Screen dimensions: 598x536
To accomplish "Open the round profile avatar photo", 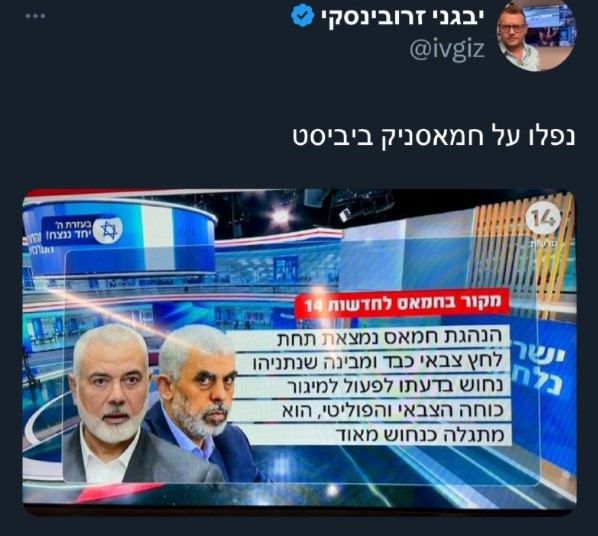I will (537, 34).
